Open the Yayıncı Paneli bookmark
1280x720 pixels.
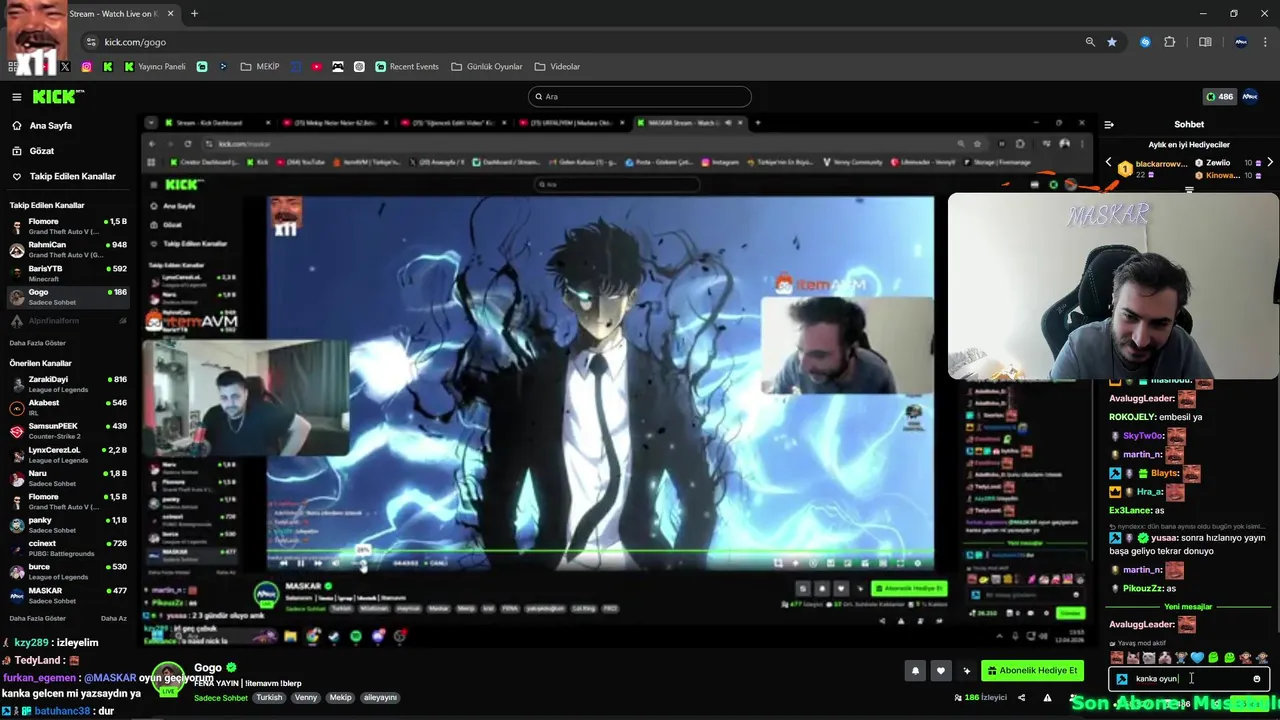coord(155,67)
